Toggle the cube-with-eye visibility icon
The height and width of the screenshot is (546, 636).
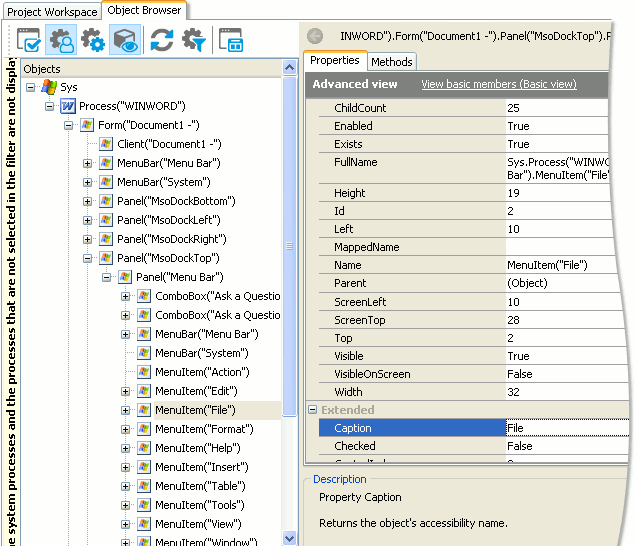coord(125,40)
